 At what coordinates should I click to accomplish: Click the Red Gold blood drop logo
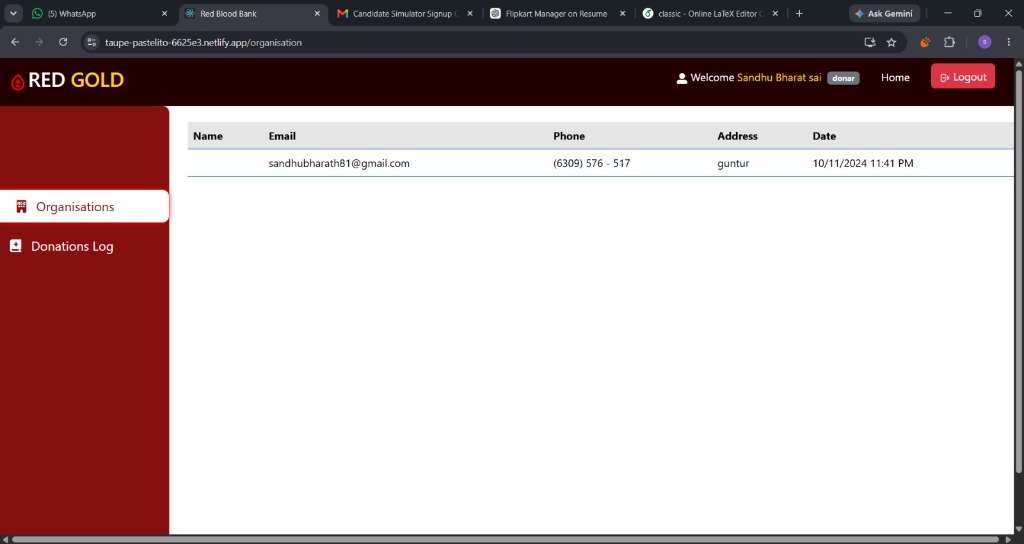(x=18, y=81)
